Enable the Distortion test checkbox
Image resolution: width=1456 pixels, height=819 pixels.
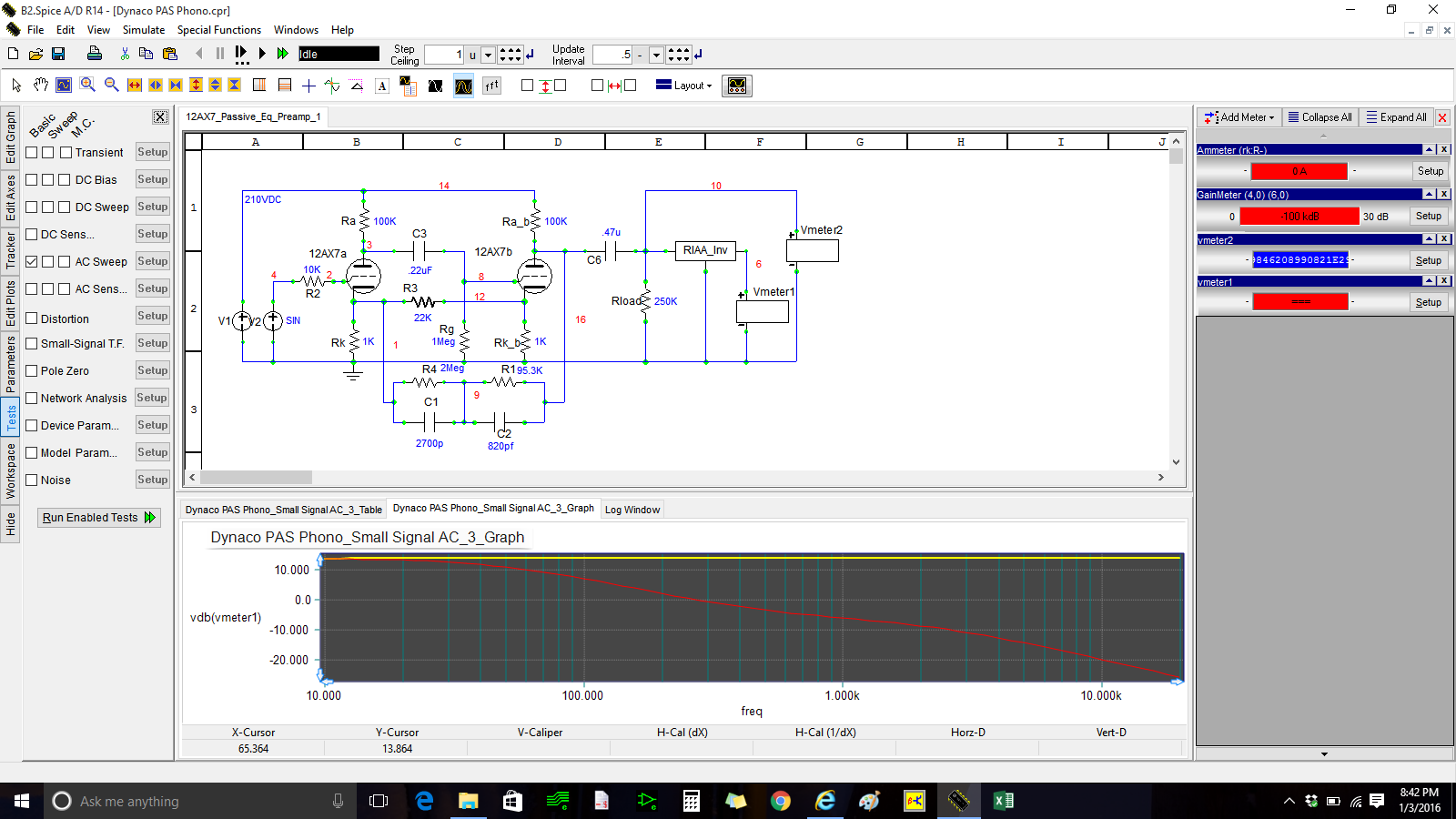coord(32,318)
